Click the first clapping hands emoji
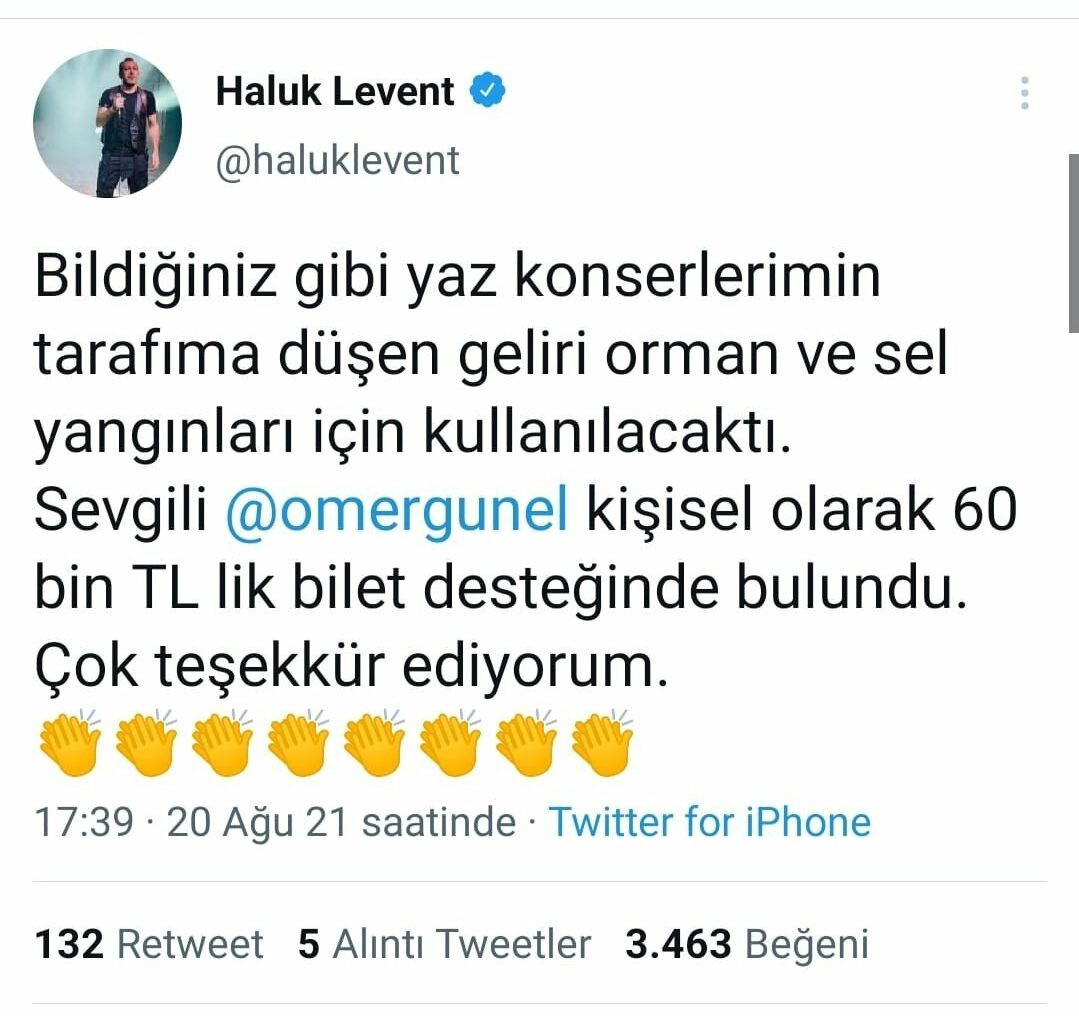This screenshot has height=1016, width=1079. pos(70,743)
